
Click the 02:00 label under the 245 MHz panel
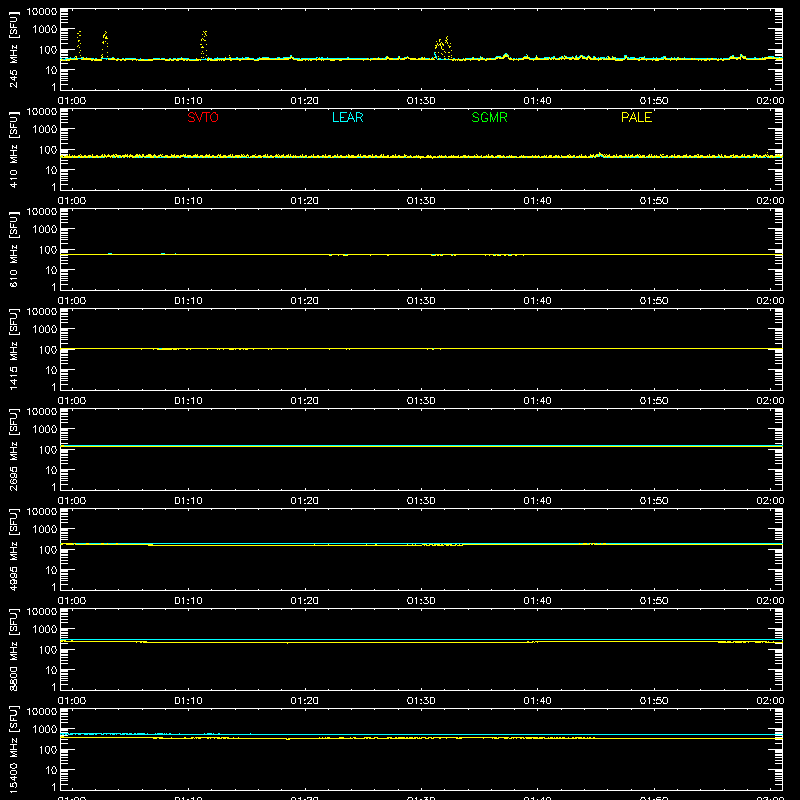[770, 101]
